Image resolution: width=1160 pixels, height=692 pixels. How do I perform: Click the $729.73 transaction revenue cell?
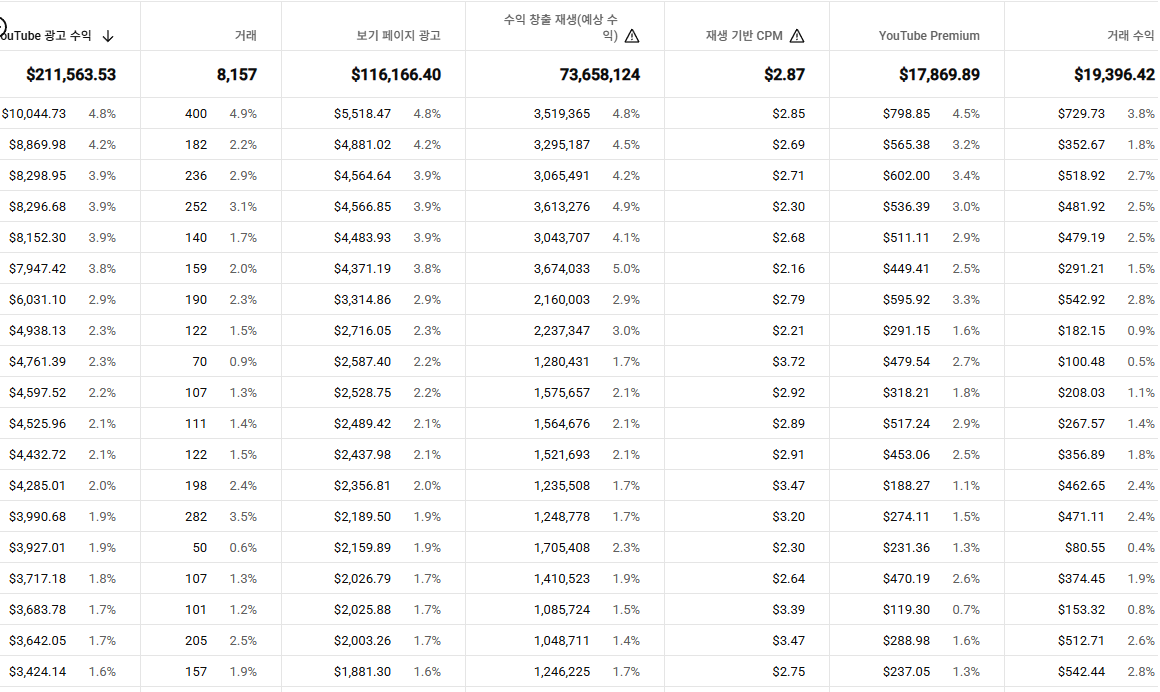(x=1081, y=114)
